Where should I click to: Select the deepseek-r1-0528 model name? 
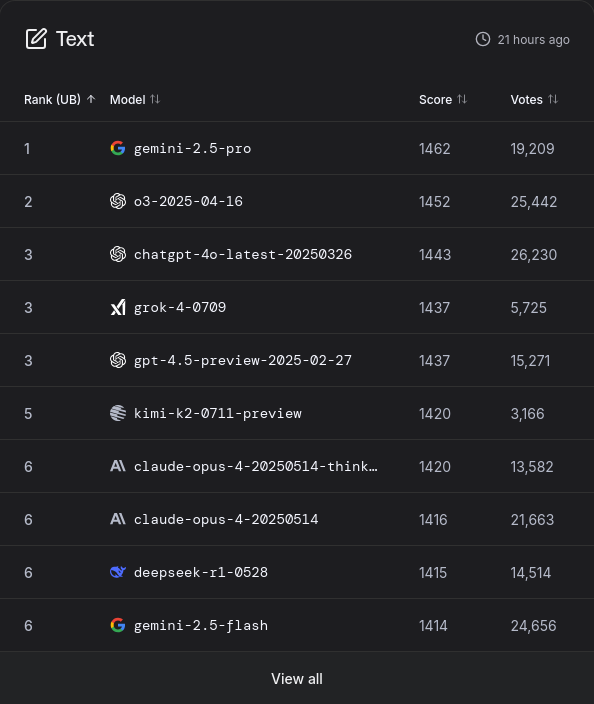click(201, 572)
